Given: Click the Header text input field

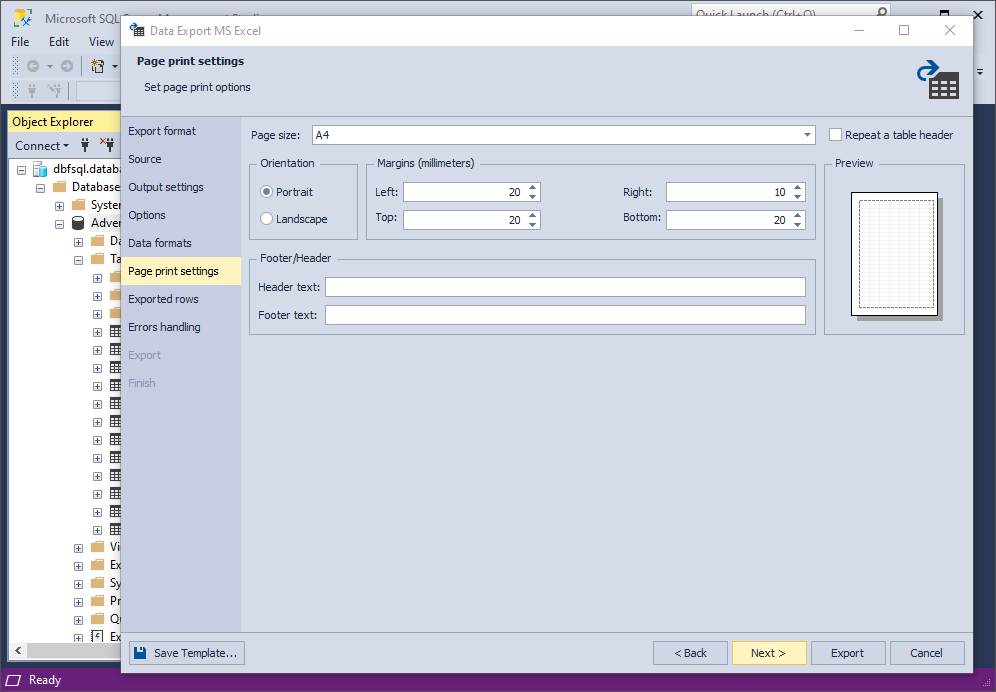Looking at the screenshot, I should coord(565,287).
